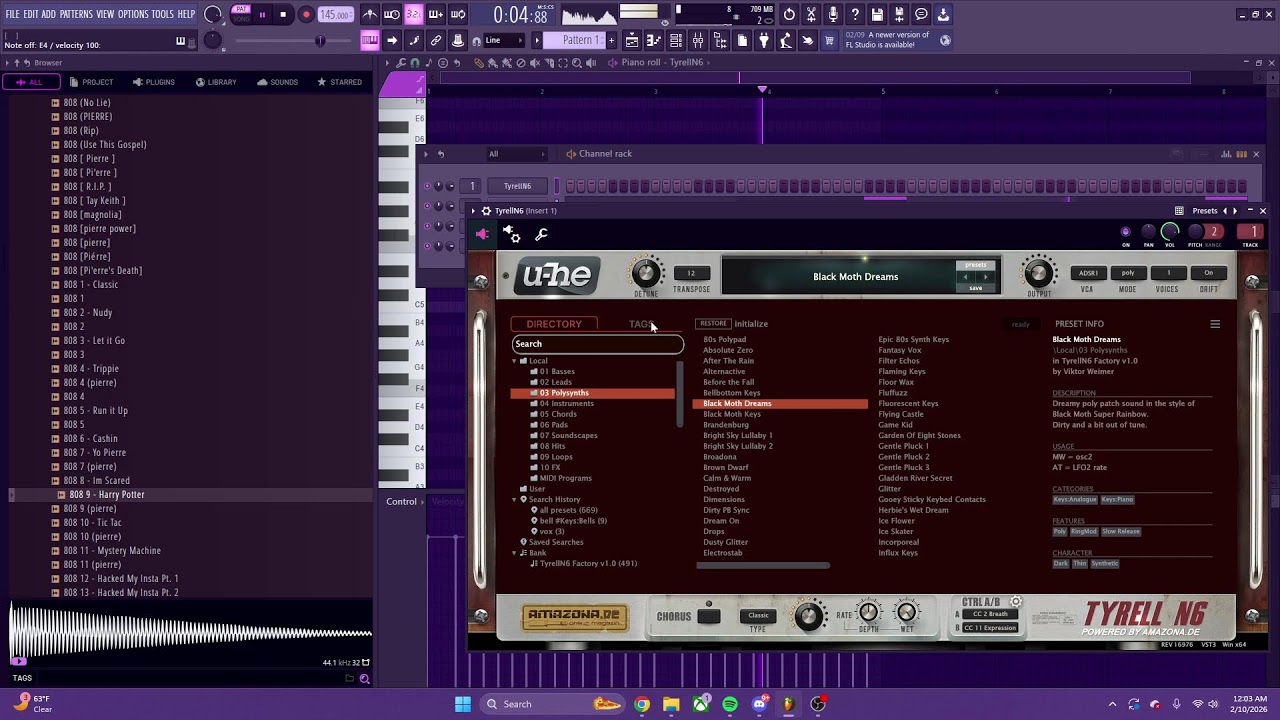This screenshot has width=1280, height=720.
Task: Toggle the plugin wrapper ON light
Action: [x=1126, y=232]
